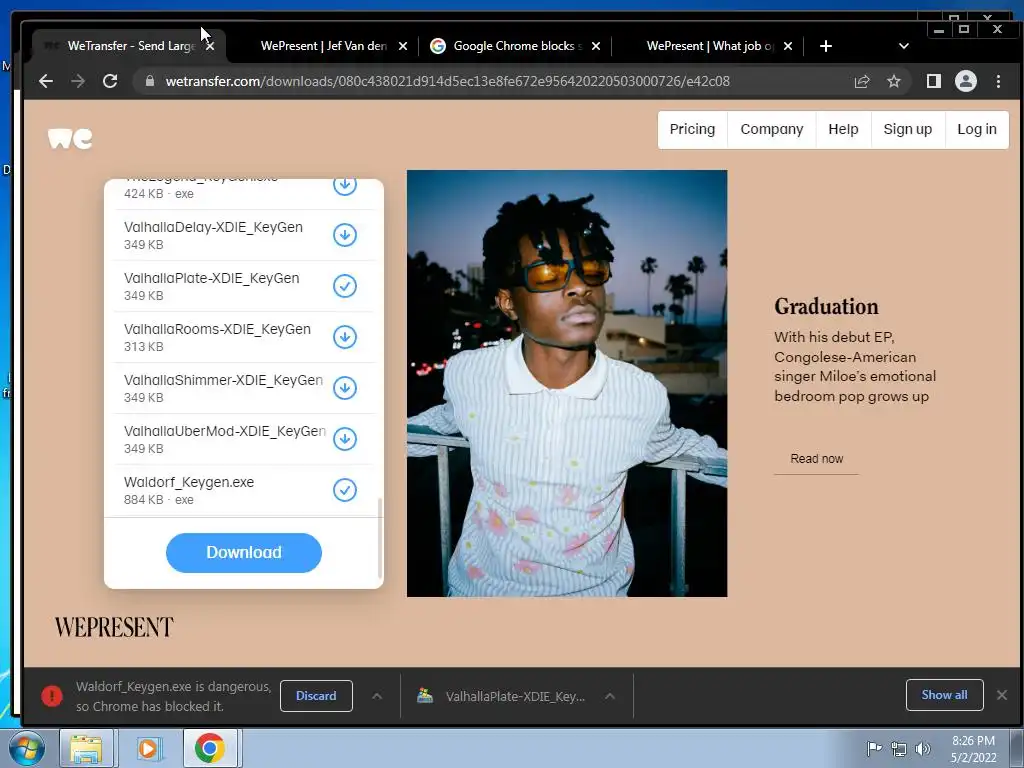This screenshot has height=768, width=1024.
Task: Select the ValhallaUberMod-XDIE_KeyGen file name
Action: pyautogui.click(x=225, y=431)
